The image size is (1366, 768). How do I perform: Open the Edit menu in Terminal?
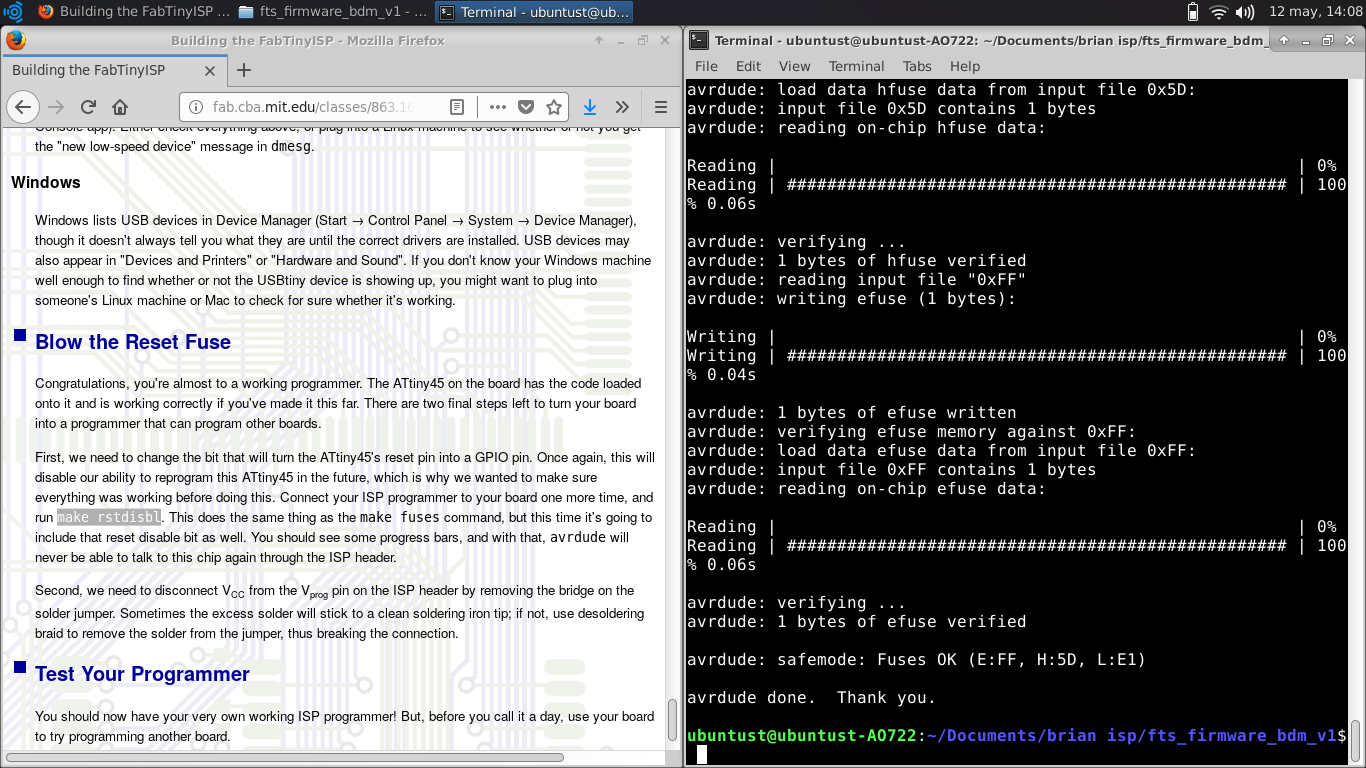pyautogui.click(x=748, y=66)
